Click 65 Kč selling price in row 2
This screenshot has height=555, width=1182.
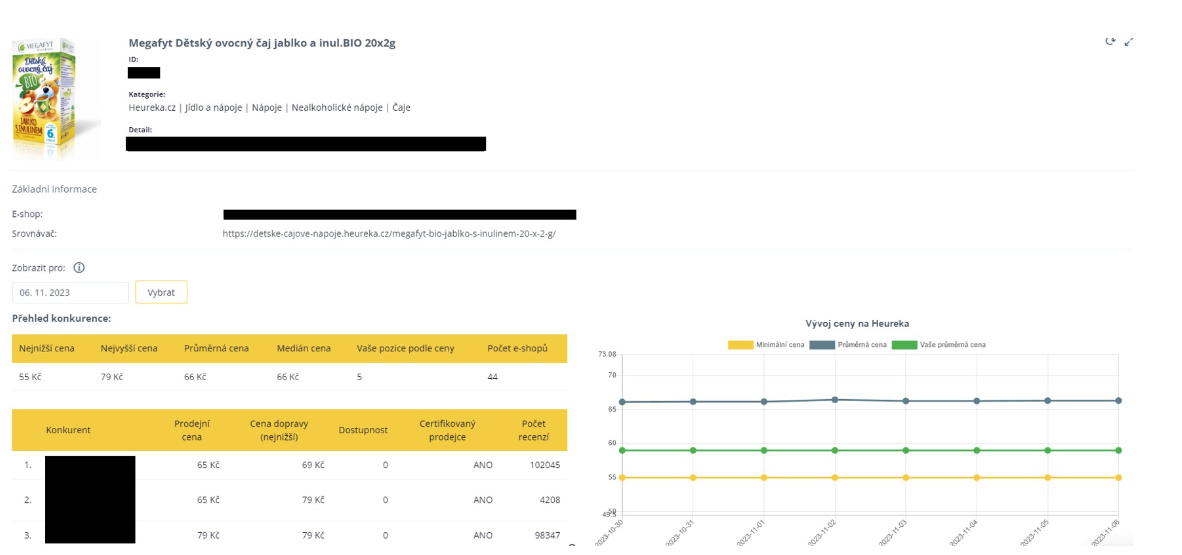[x=208, y=500]
